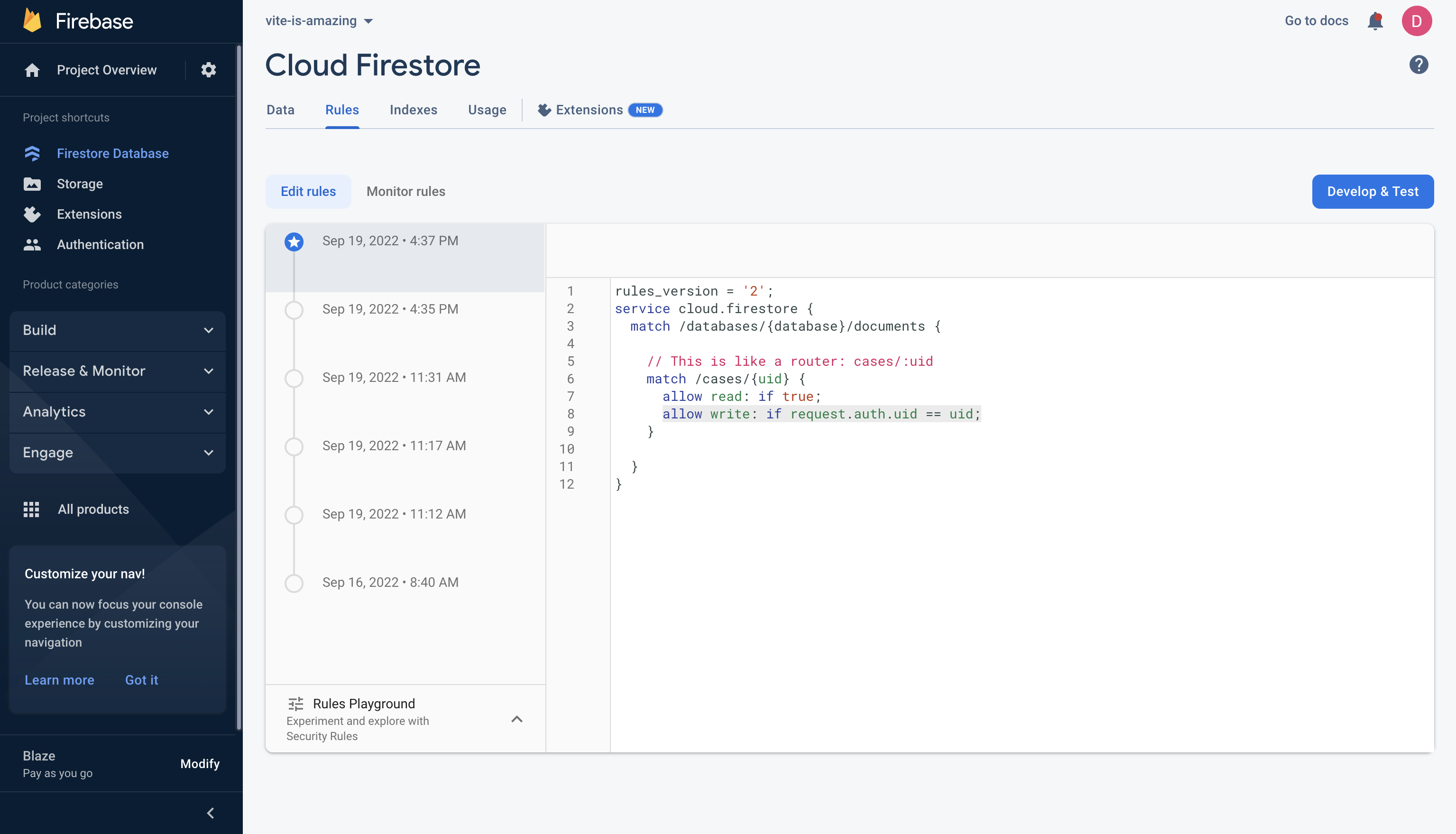Open Authentication in sidebar
Screen dimensions: 1456x834
tap(100, 244)
